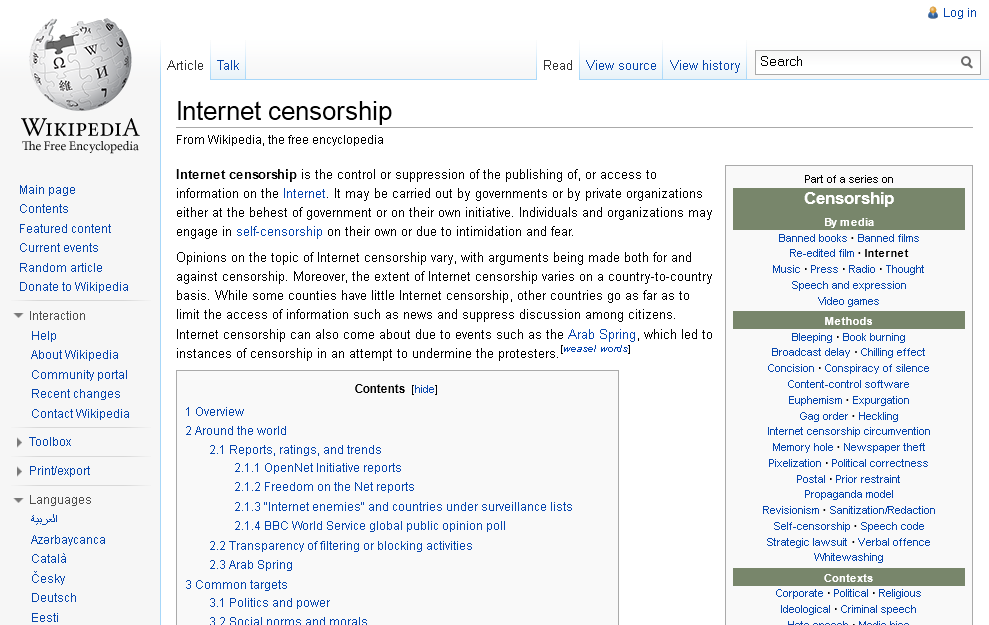
Task: Select the Català language link
Action: pyautogui.click(x=49, y=559)
